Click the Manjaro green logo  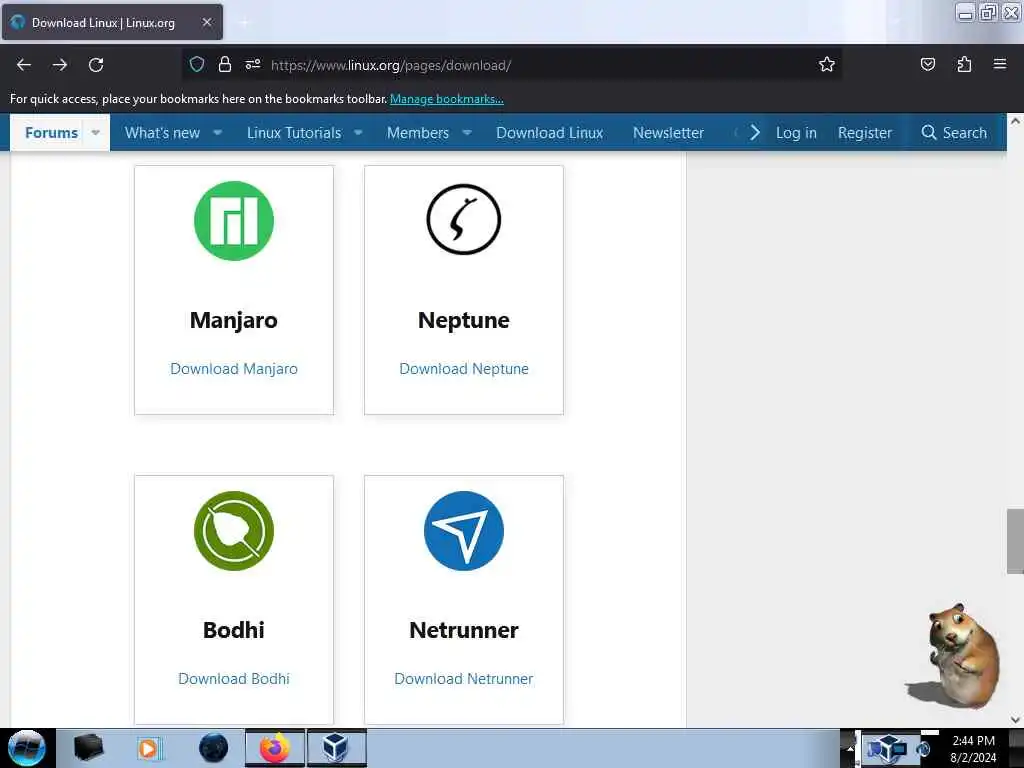(x=234, y=221)
